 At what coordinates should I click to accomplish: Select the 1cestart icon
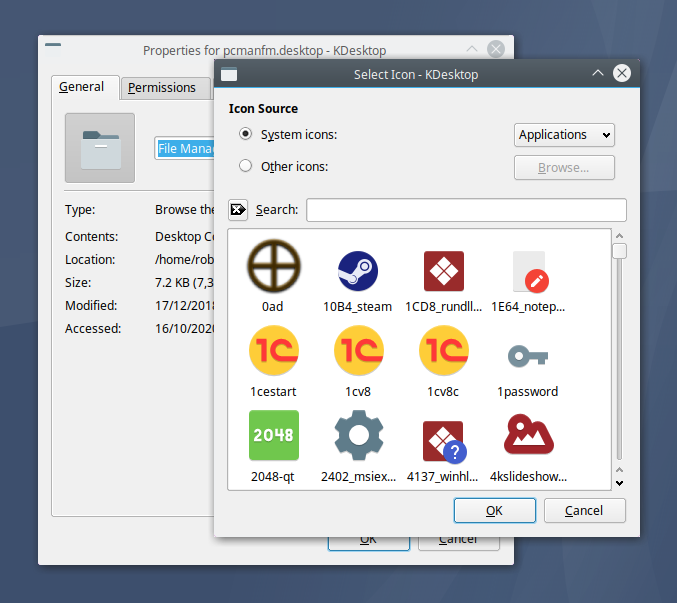273,350
